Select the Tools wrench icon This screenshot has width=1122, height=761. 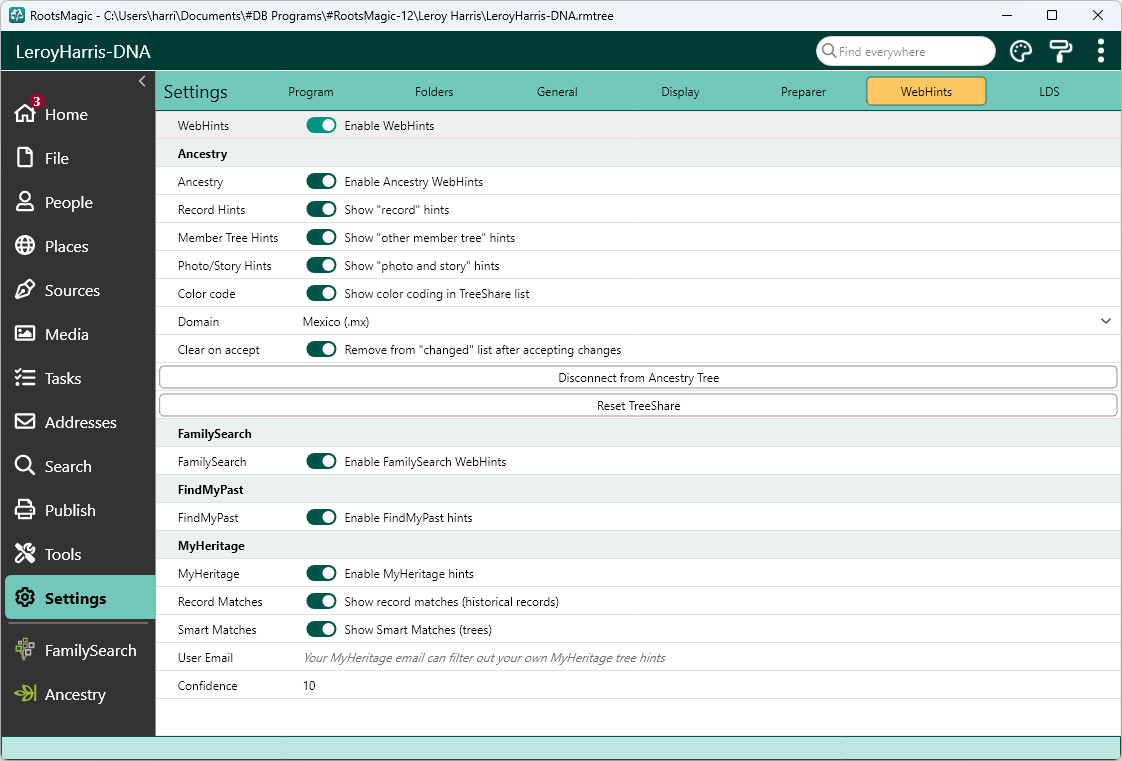pyautogui.click(x=25, y=554)
